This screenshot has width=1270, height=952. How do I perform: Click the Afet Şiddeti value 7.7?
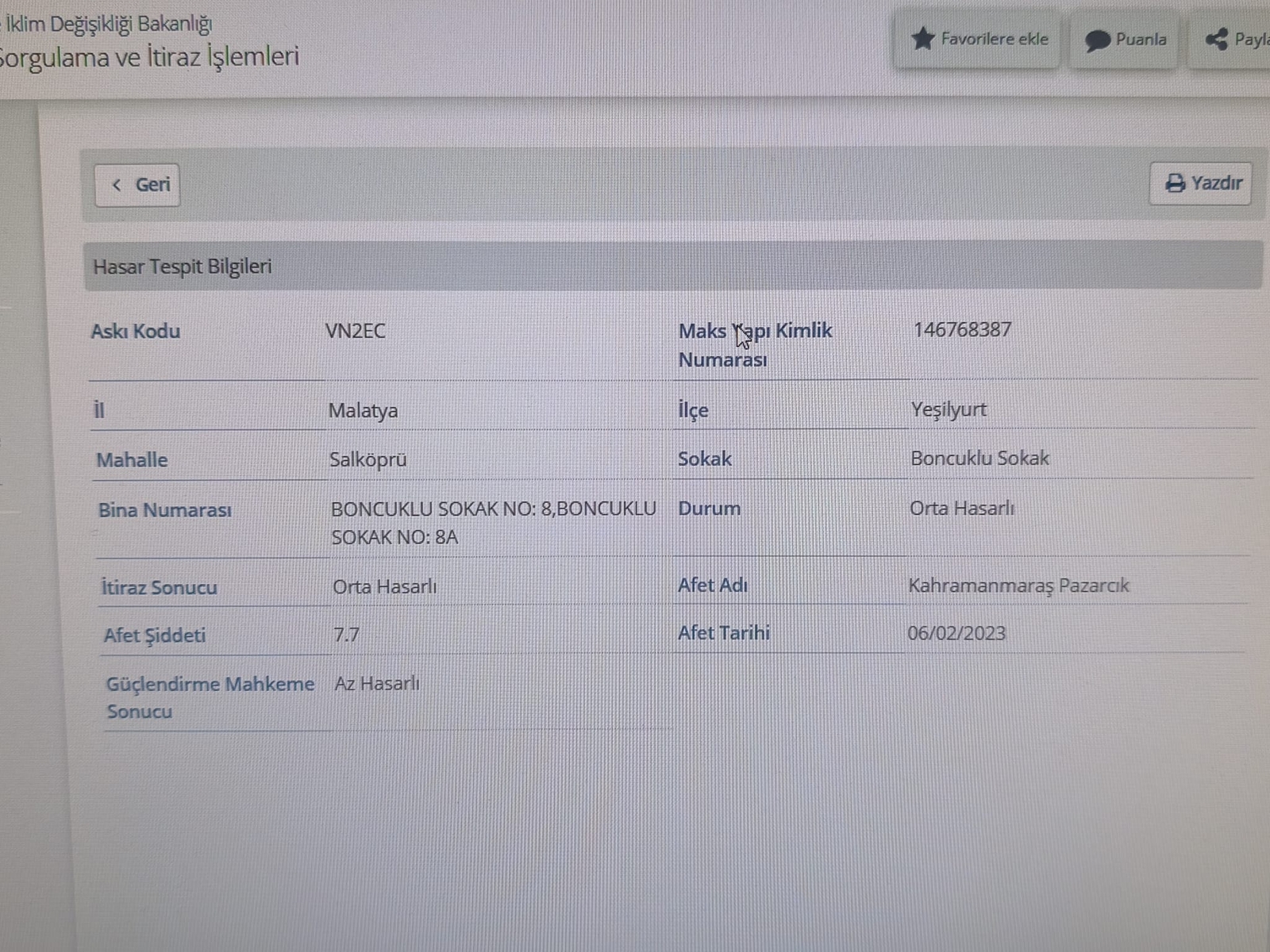coord(346,635)
